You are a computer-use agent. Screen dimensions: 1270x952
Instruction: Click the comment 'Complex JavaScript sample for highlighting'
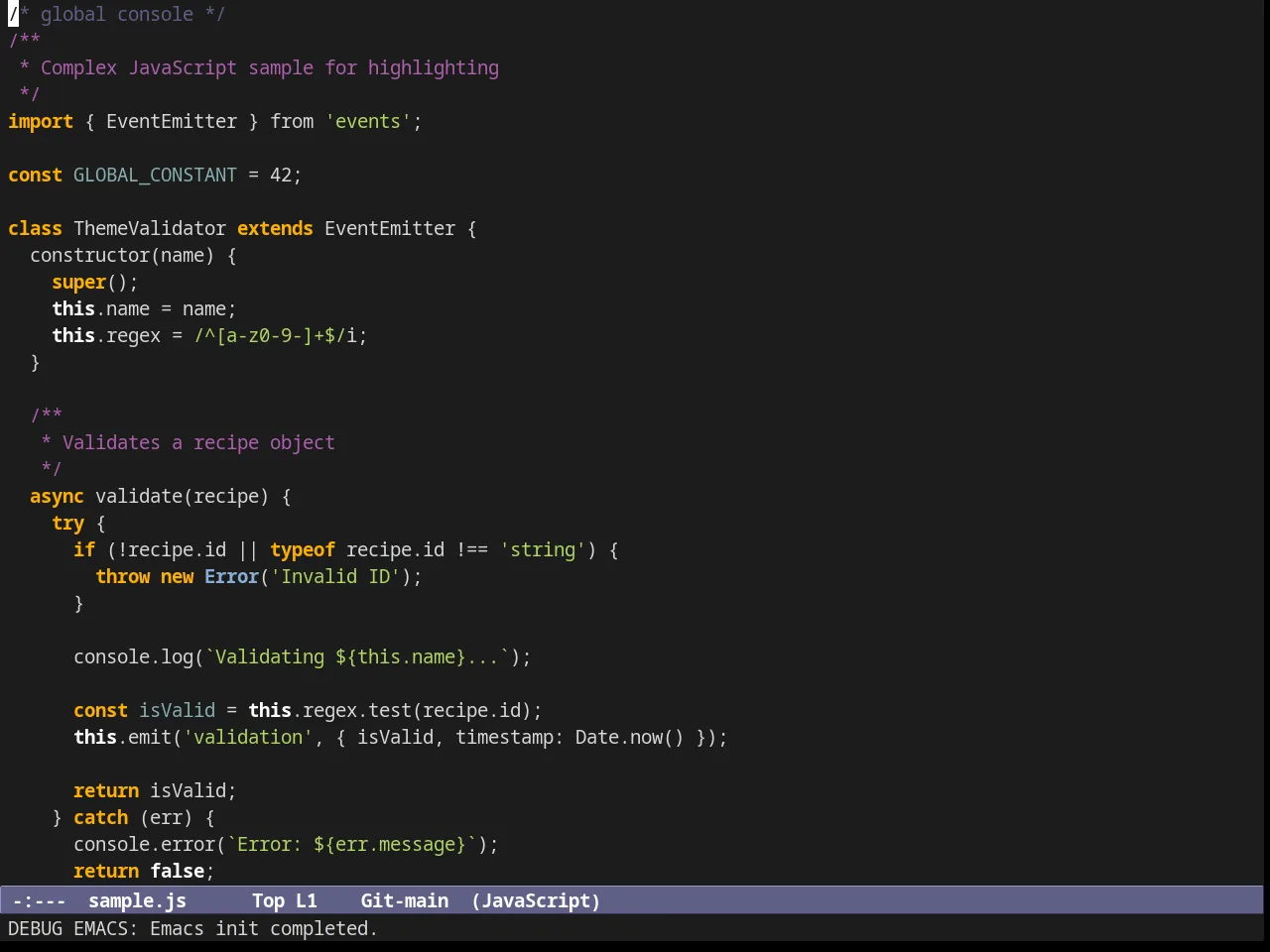point(270,67)
